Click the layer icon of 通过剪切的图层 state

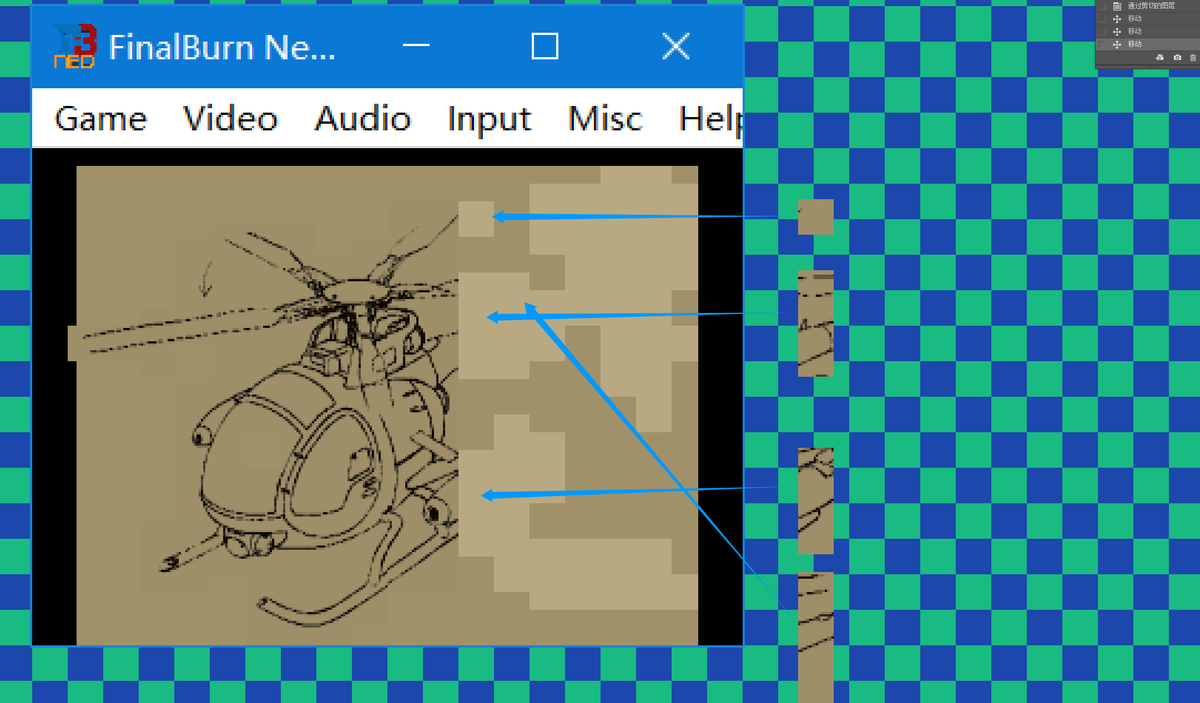1117,6
